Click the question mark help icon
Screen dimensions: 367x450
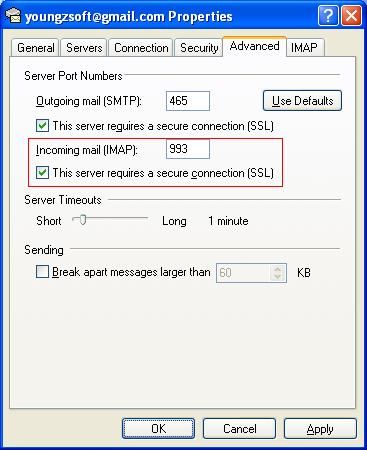point(328,15)
